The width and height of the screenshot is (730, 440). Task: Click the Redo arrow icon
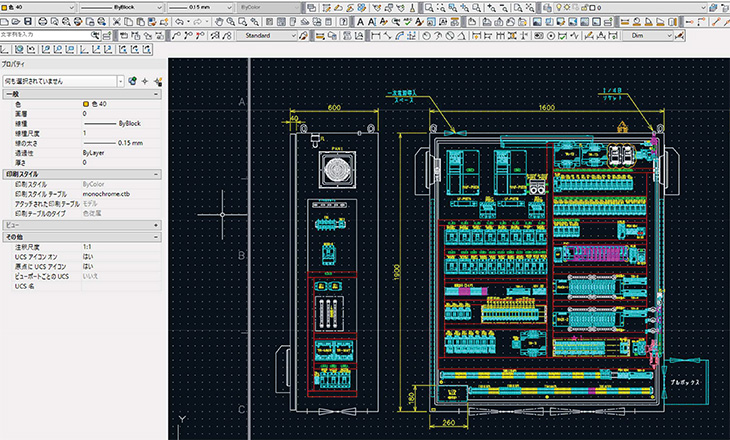[197, 21]
